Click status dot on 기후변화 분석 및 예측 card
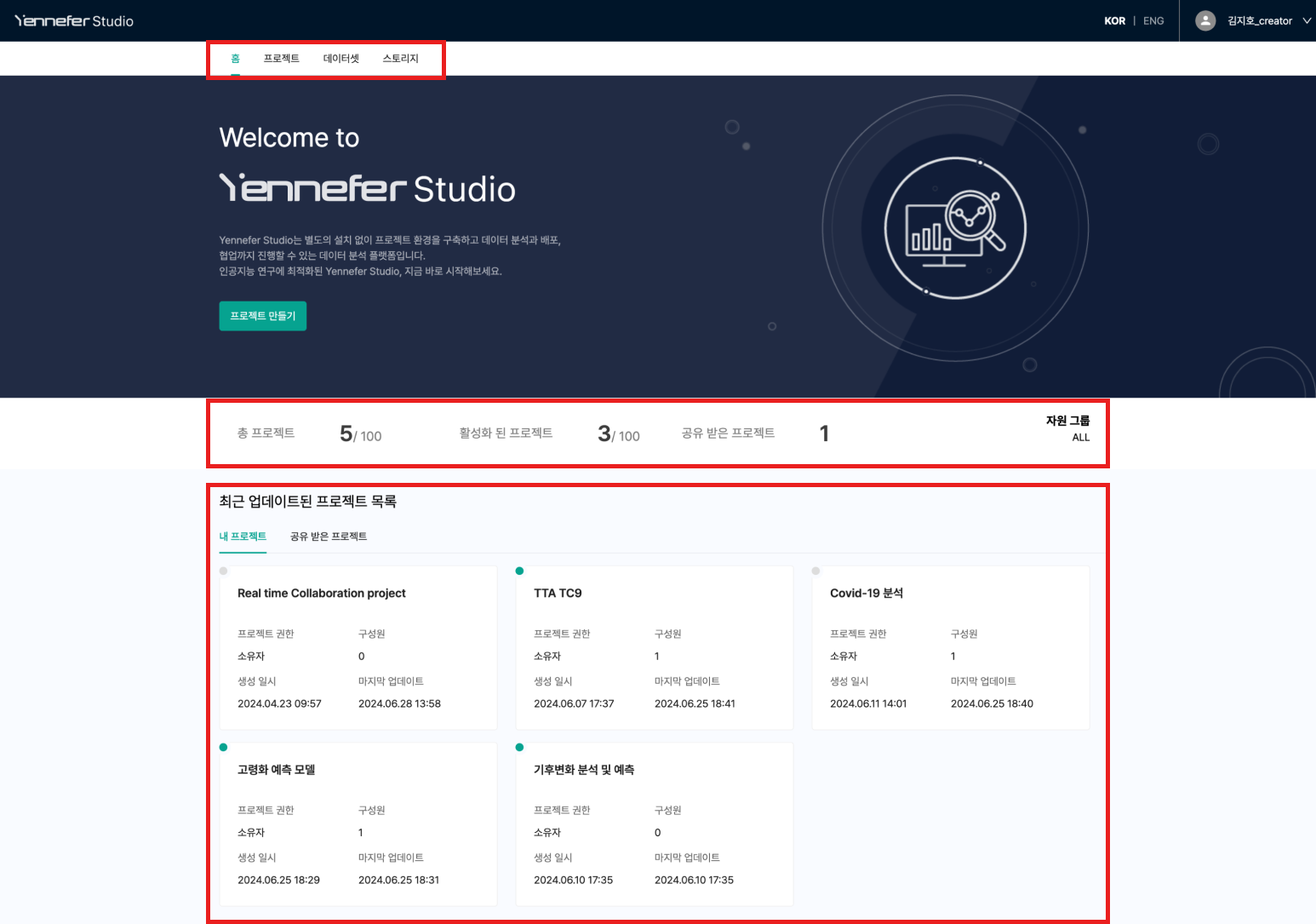Screen dimensions: 1316x924 pyautogui.click(x=519, y=747)
